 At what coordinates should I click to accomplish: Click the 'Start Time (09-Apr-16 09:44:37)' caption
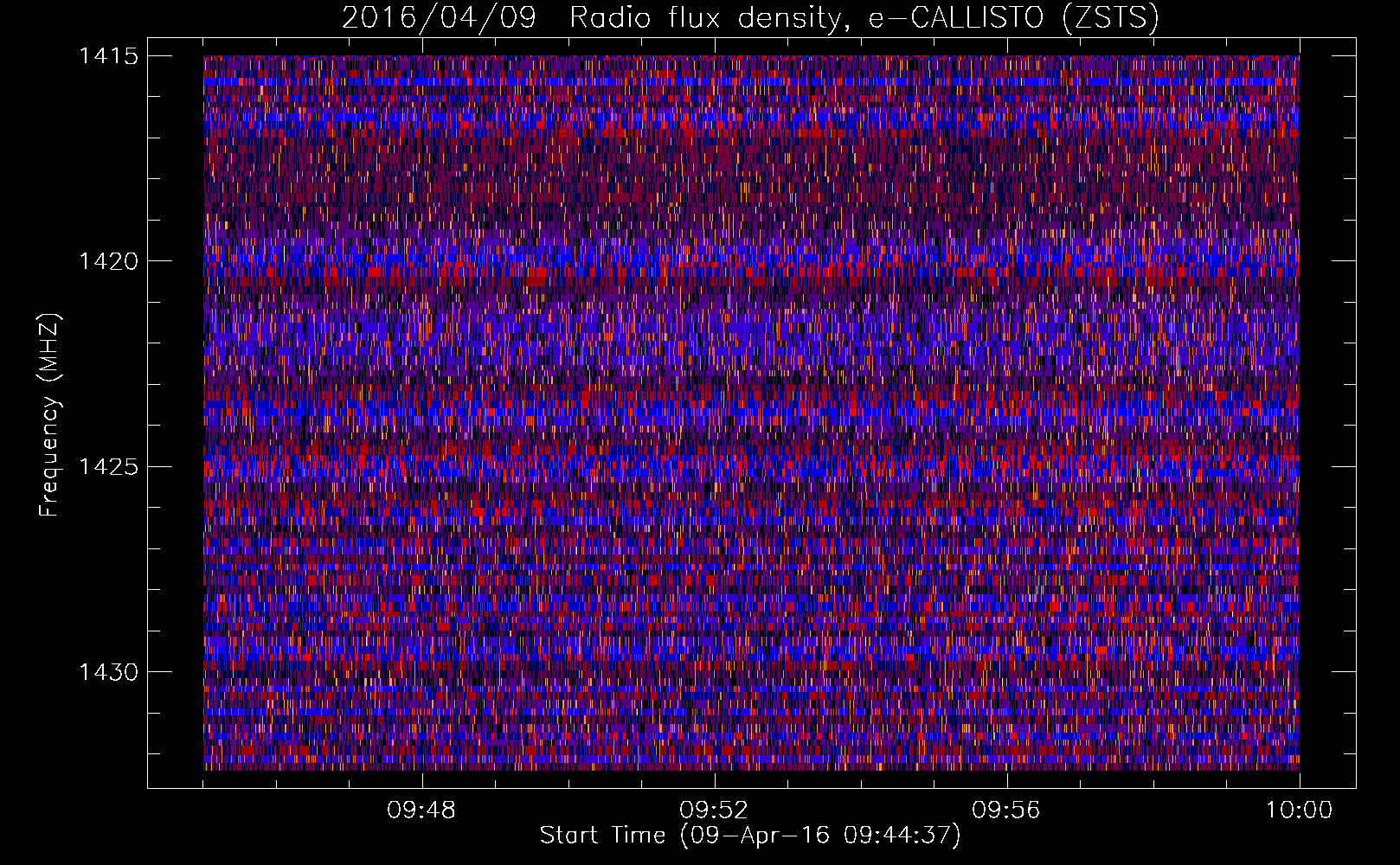(x=750, y=836)
